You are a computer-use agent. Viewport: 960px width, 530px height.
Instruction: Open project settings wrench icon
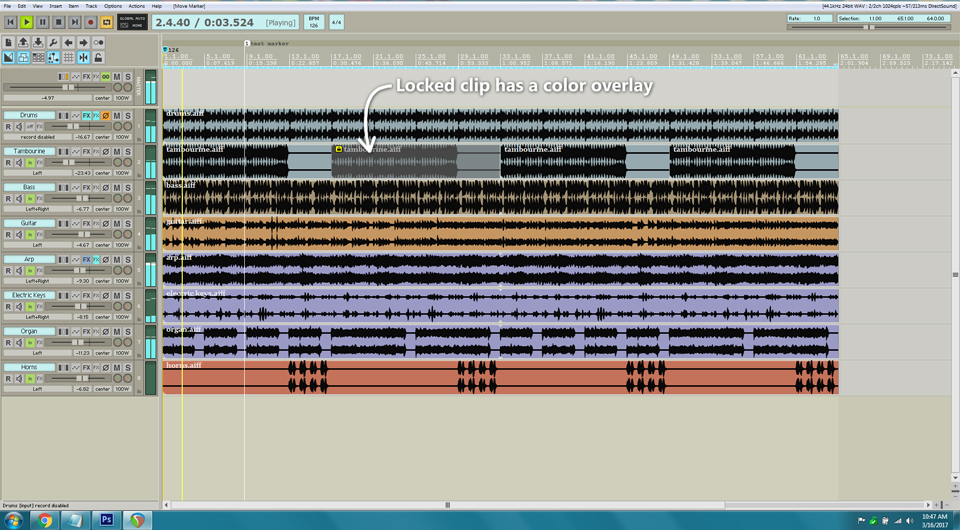click(53, 43)
